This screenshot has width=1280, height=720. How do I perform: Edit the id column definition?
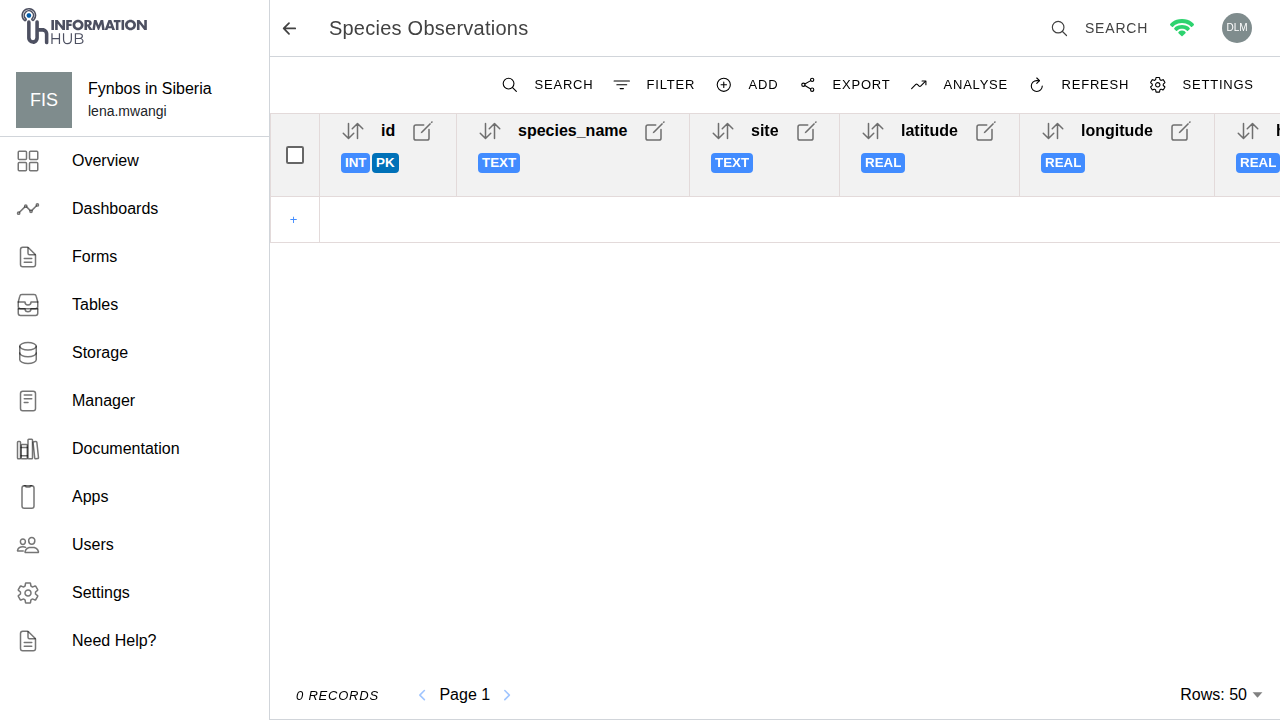point(423,131)
